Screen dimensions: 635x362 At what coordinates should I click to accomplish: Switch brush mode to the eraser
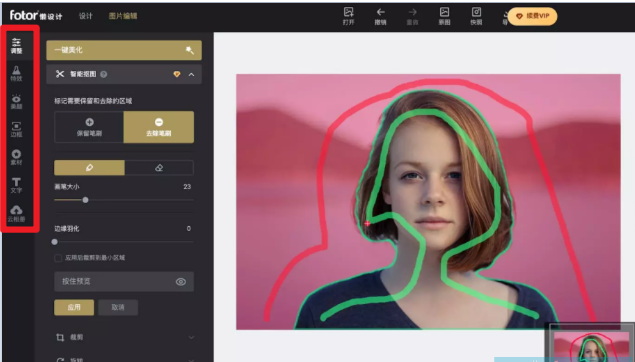(x=159, y=168)
